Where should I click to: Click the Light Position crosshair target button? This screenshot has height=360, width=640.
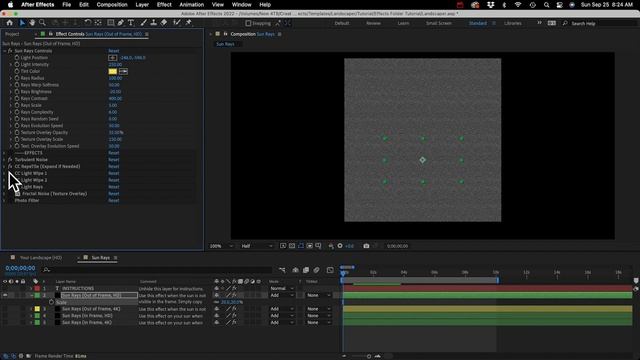click(x=113, y=58)
